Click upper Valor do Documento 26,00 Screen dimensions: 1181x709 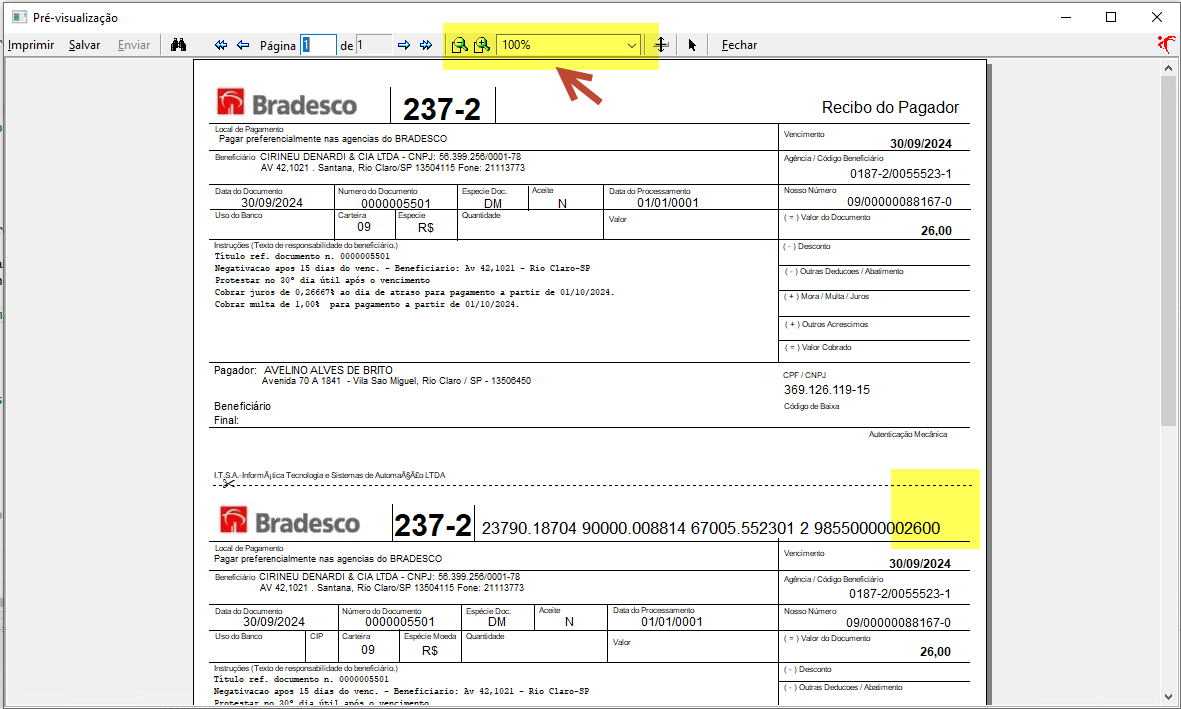[936, 231]
